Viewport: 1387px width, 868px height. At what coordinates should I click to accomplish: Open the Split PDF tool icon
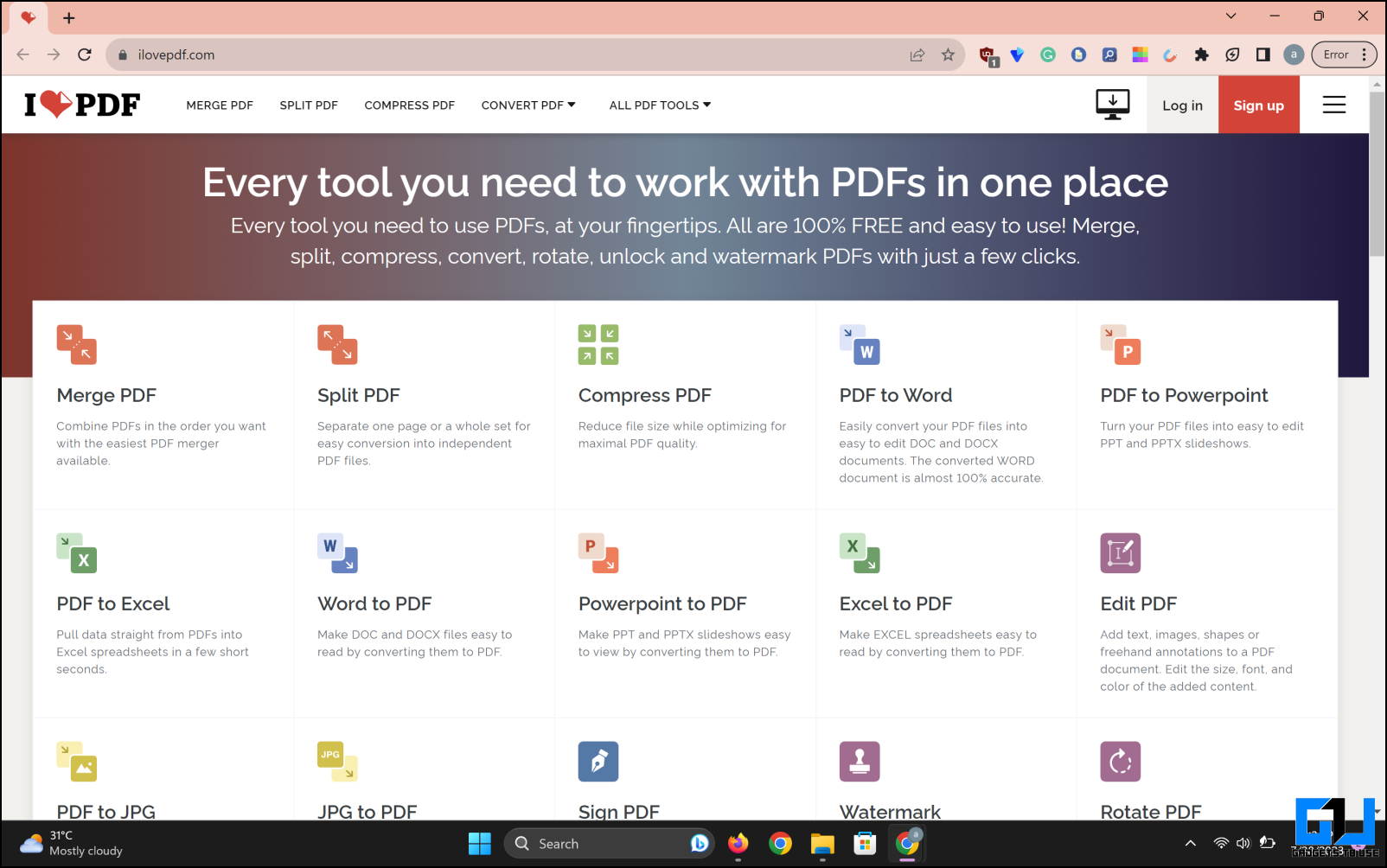(x=337, y=344)
